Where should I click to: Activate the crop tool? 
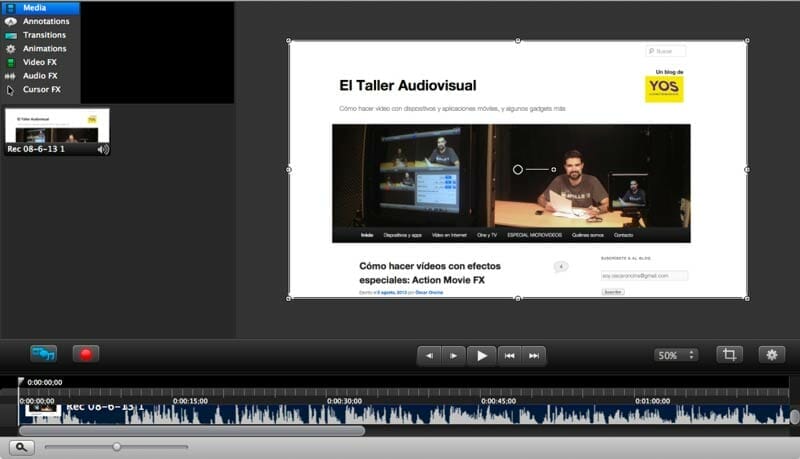730,354
